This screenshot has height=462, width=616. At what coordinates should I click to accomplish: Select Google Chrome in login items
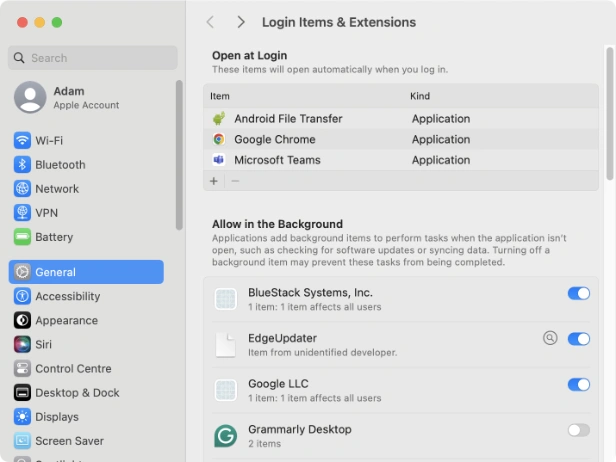pos(274,140)
